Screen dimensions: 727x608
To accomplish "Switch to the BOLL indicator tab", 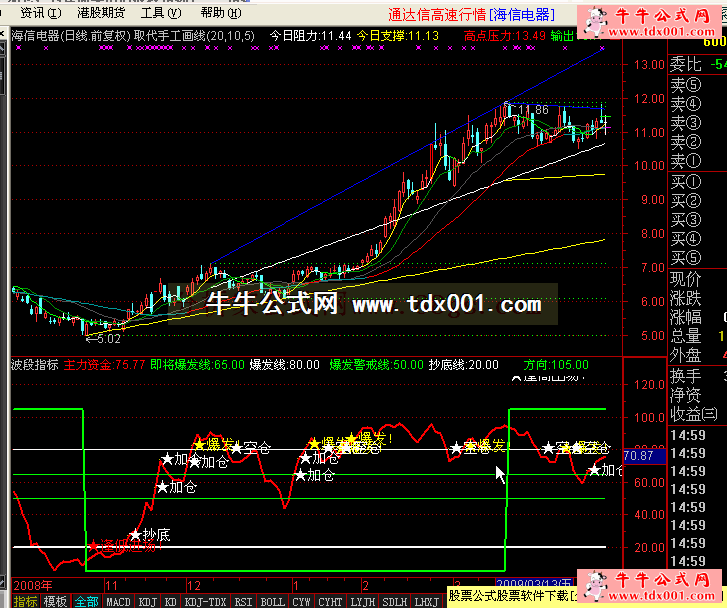I will 272,602.
